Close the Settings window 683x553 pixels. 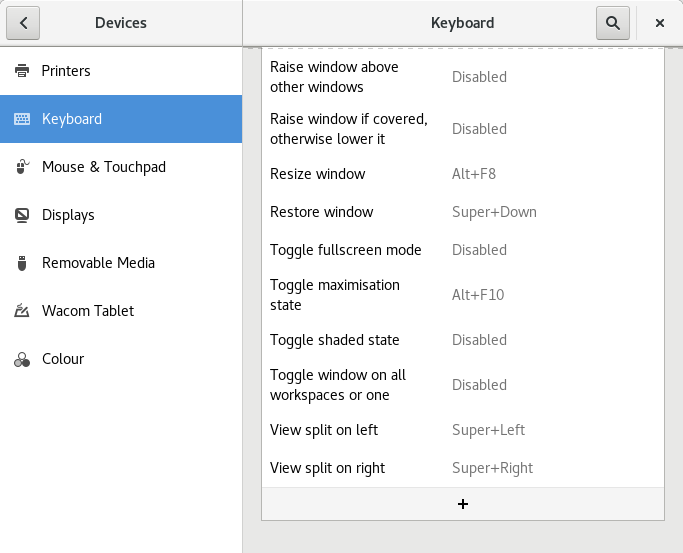pyautogui.click(x=660, y=23)
